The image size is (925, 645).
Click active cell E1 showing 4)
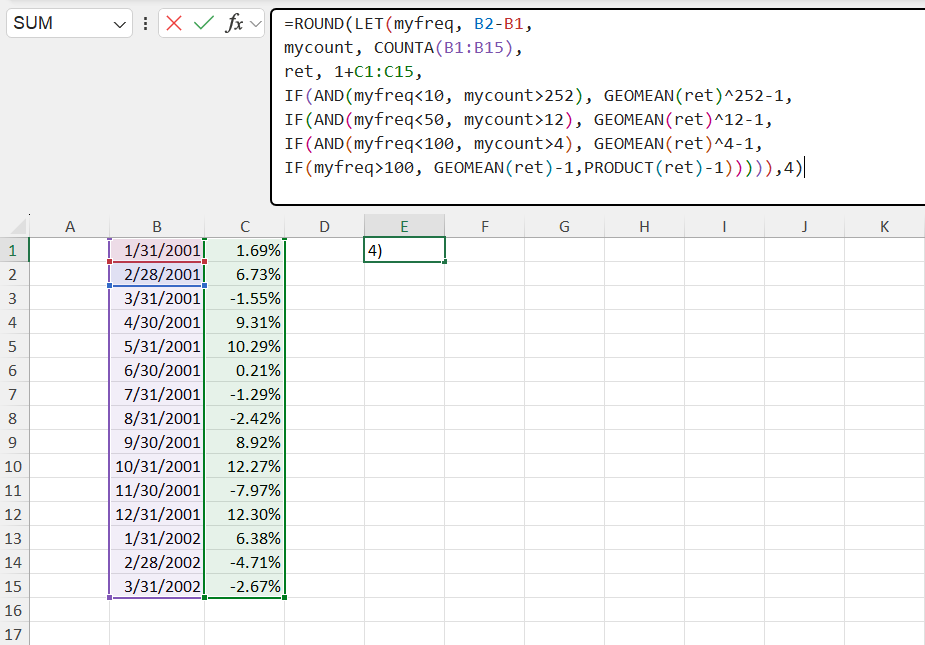click(x=404, y=250)
